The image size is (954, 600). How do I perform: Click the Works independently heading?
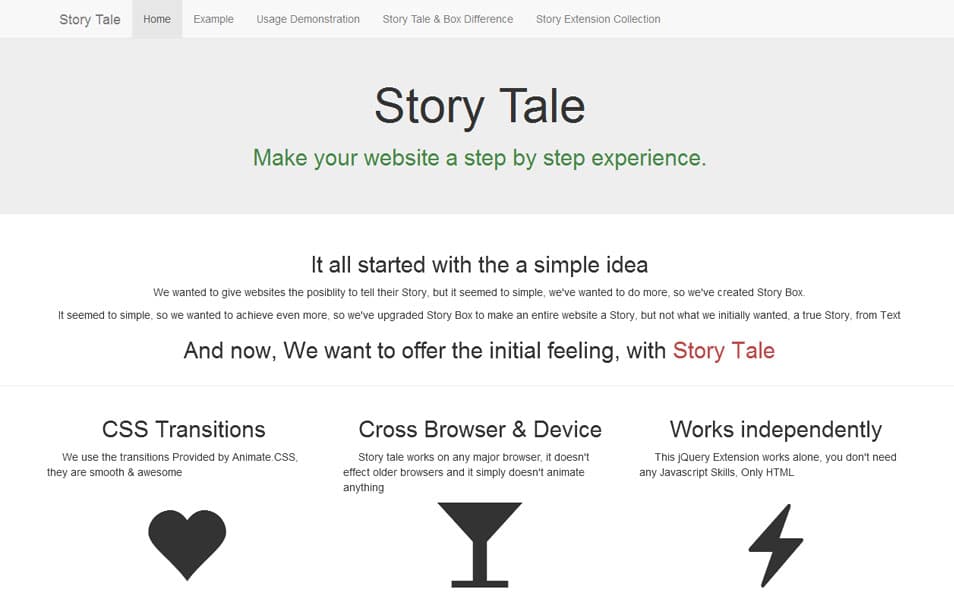point(776,429)
